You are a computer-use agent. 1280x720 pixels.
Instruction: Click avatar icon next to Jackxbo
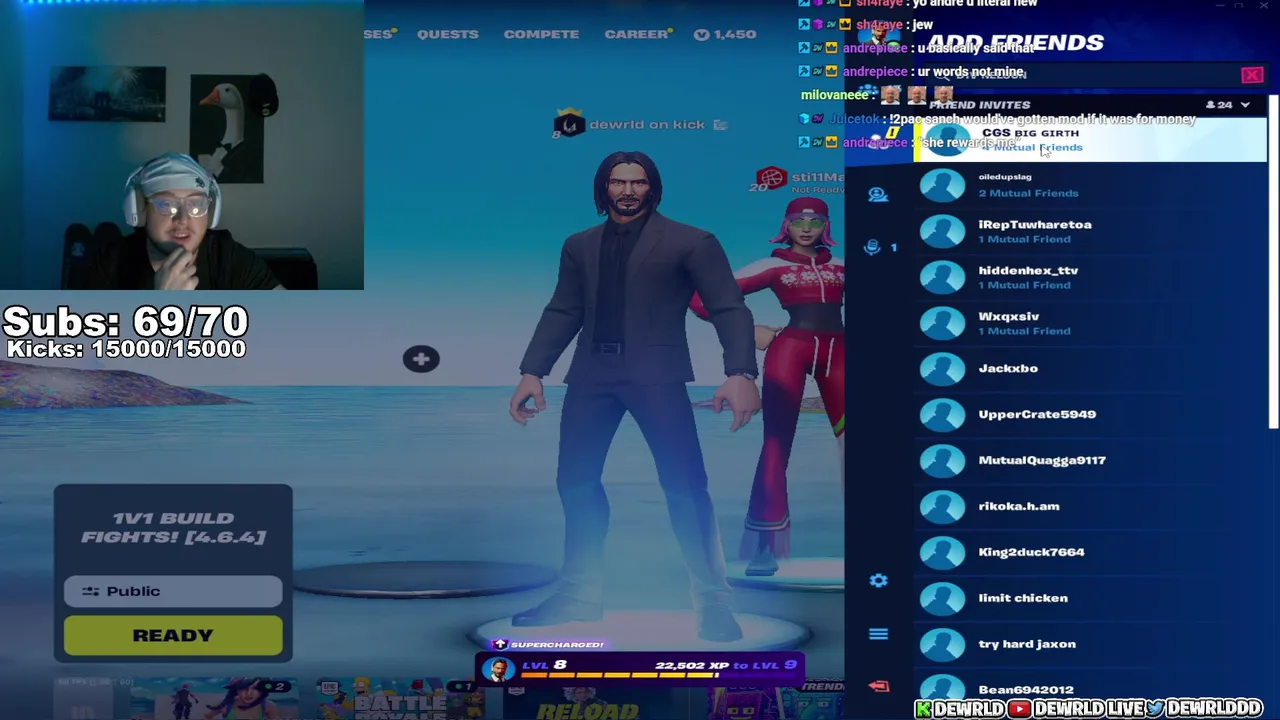(x=942, y=368)
